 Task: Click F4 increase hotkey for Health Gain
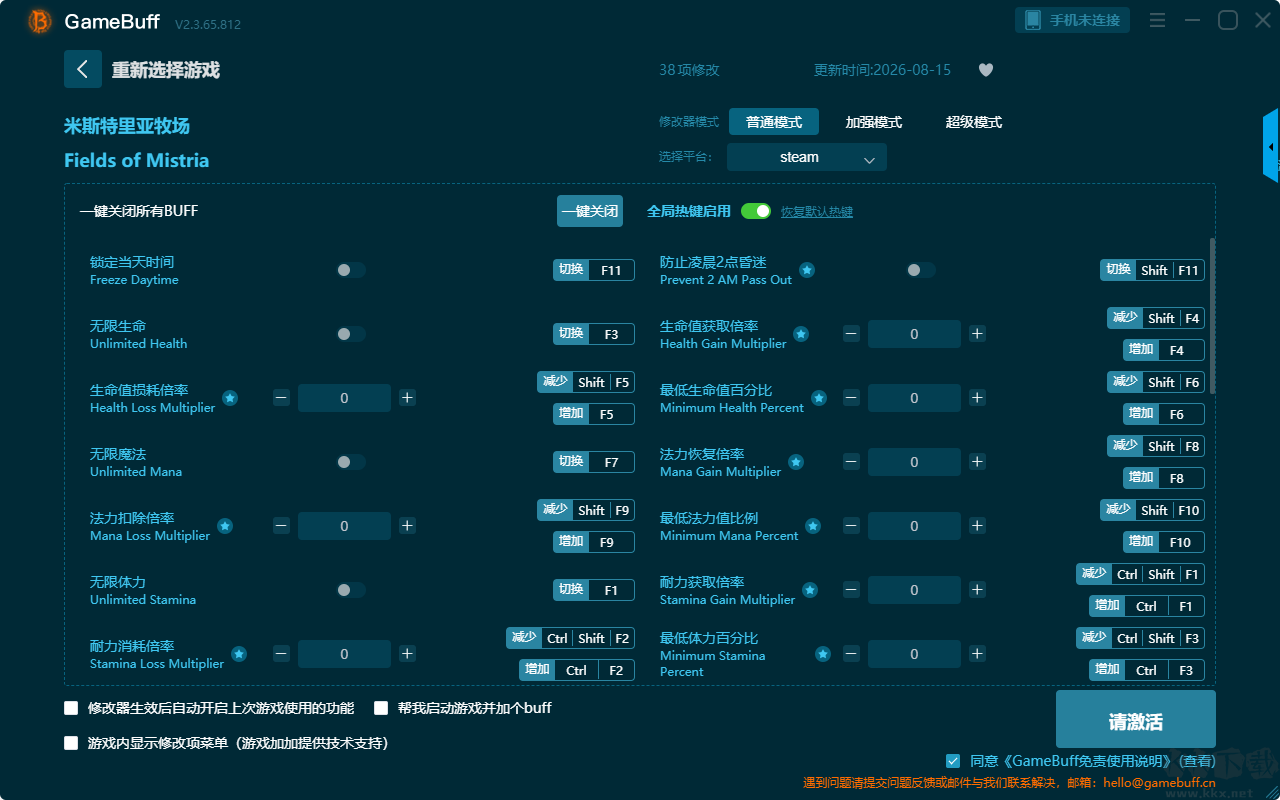pos(1164,350)
